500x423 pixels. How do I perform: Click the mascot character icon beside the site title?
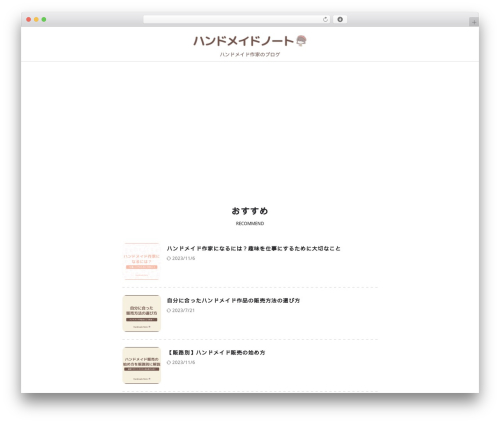click(x=301, y=41)
